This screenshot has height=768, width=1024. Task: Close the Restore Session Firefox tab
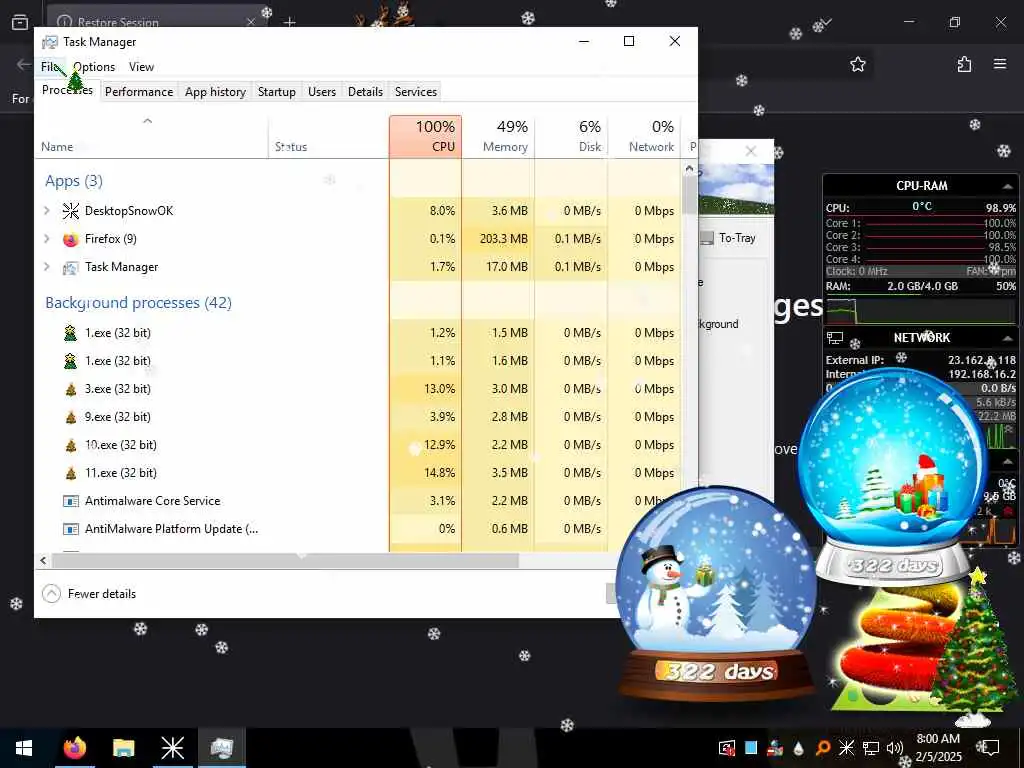[x=251, y=22]
